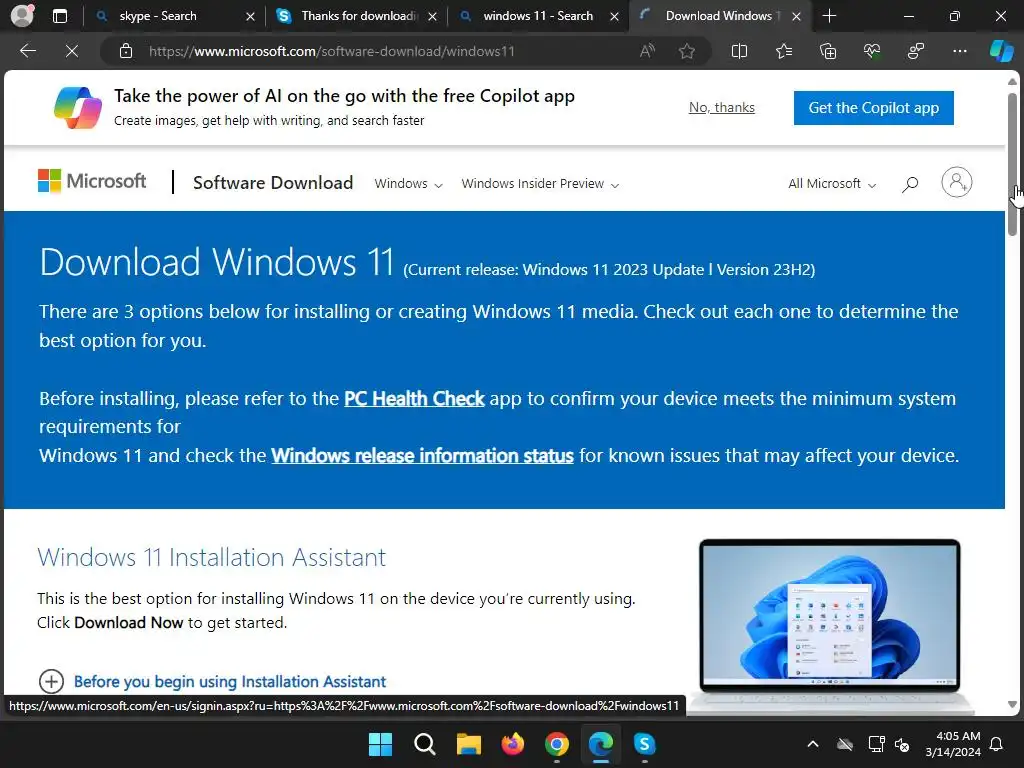
Task: Open split screen view
Action: [x=739, y=51]
